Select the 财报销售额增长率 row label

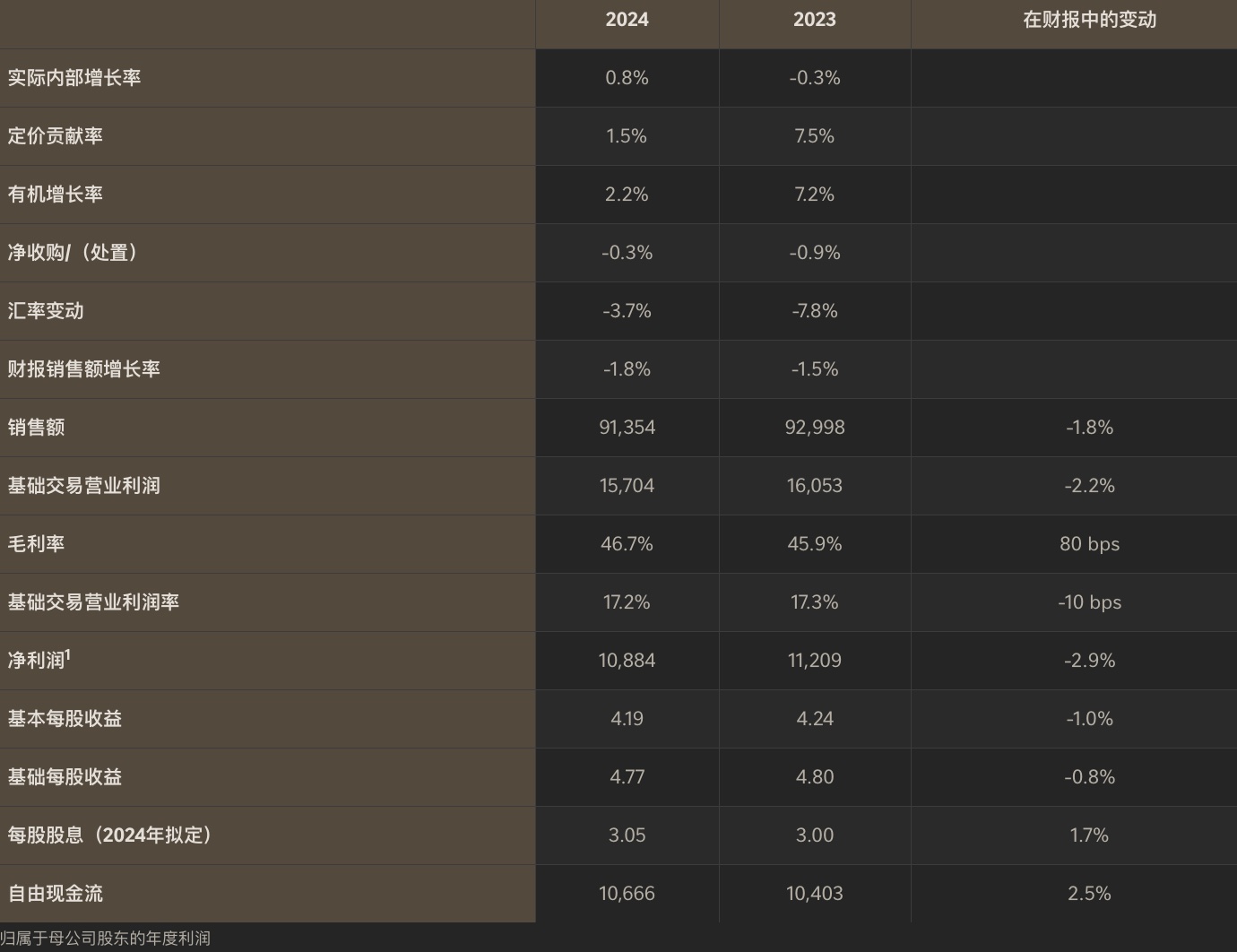click(84, 369)
